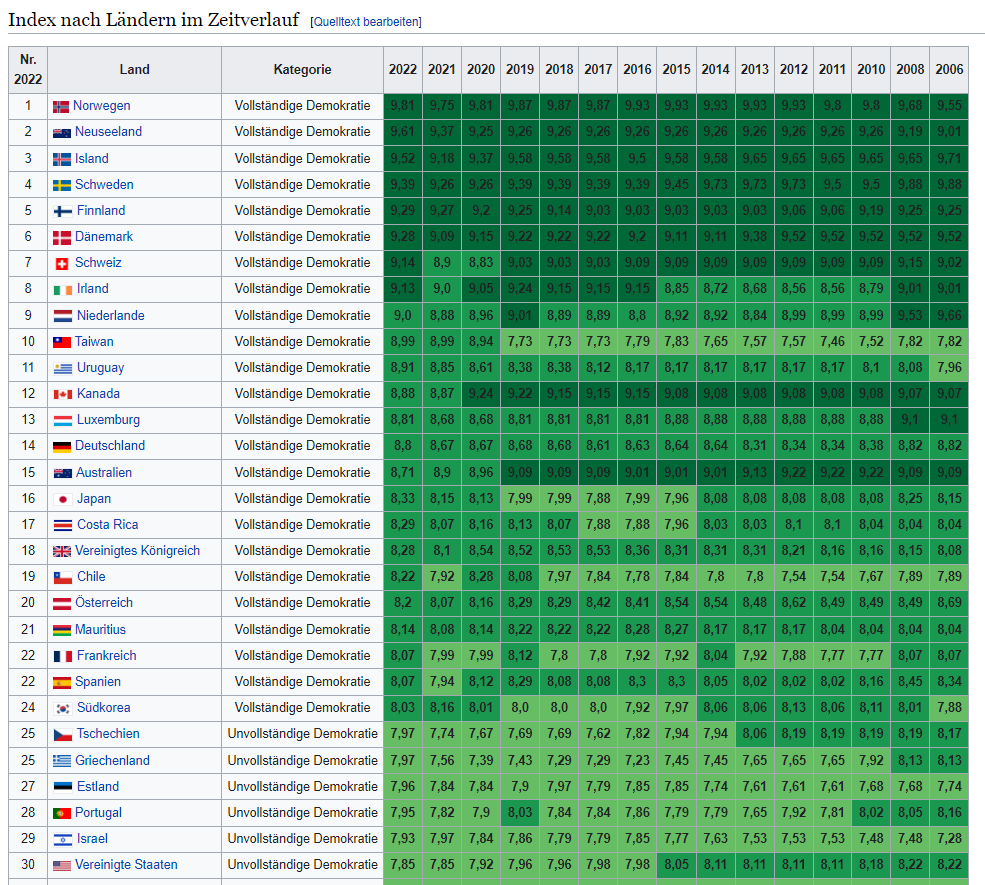Click the Mauritius flag icon
The height and width of the screenshot is (885, 985).
(x=62, y=630)
